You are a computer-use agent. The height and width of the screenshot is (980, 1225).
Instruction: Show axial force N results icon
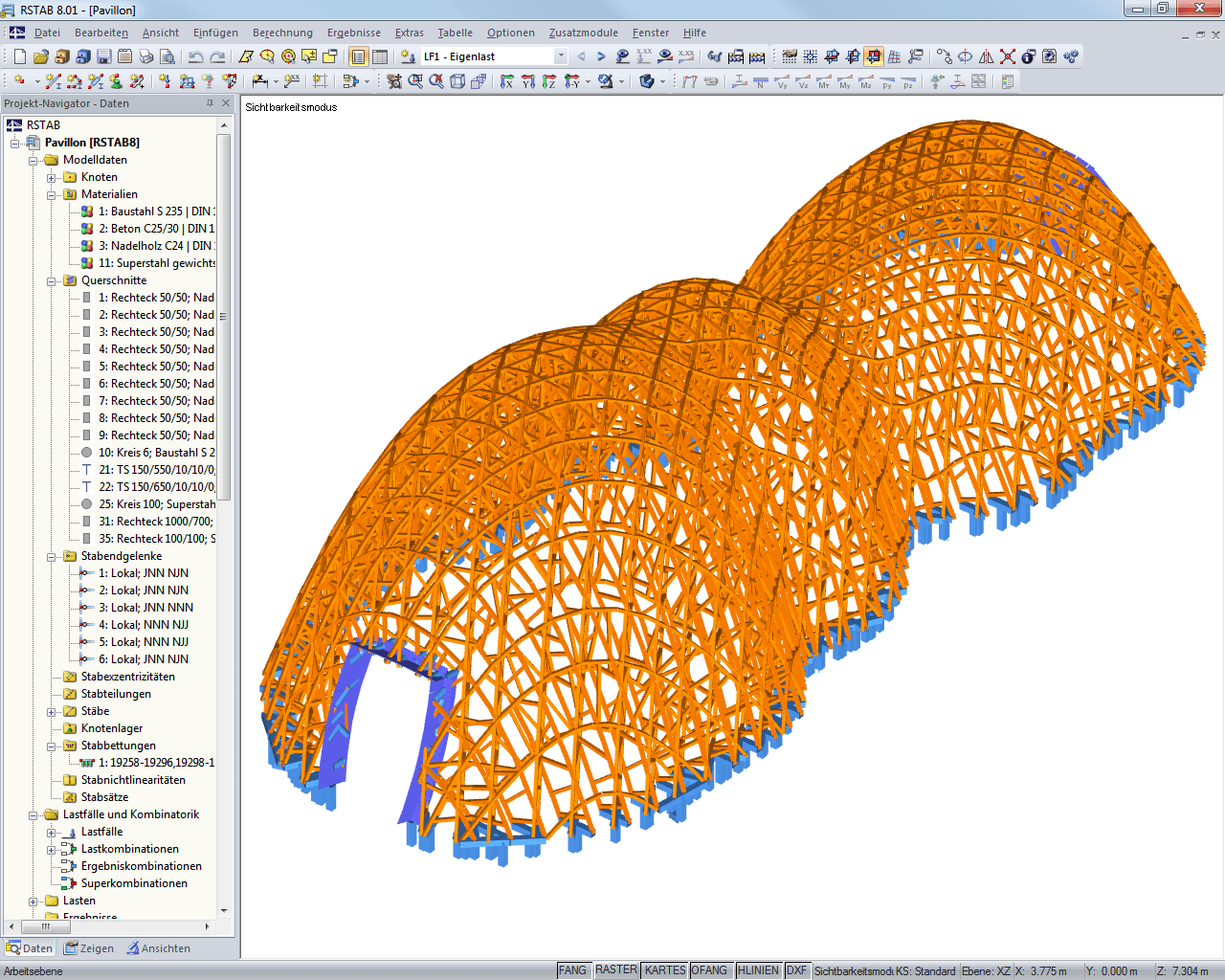[x=761, y=81]
